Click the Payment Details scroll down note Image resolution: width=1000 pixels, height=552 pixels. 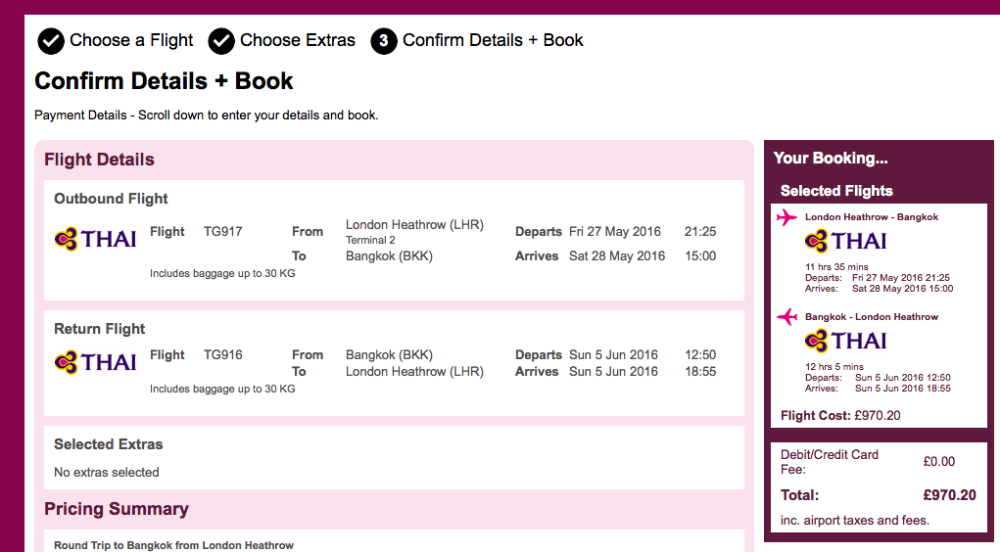(206, 115)
